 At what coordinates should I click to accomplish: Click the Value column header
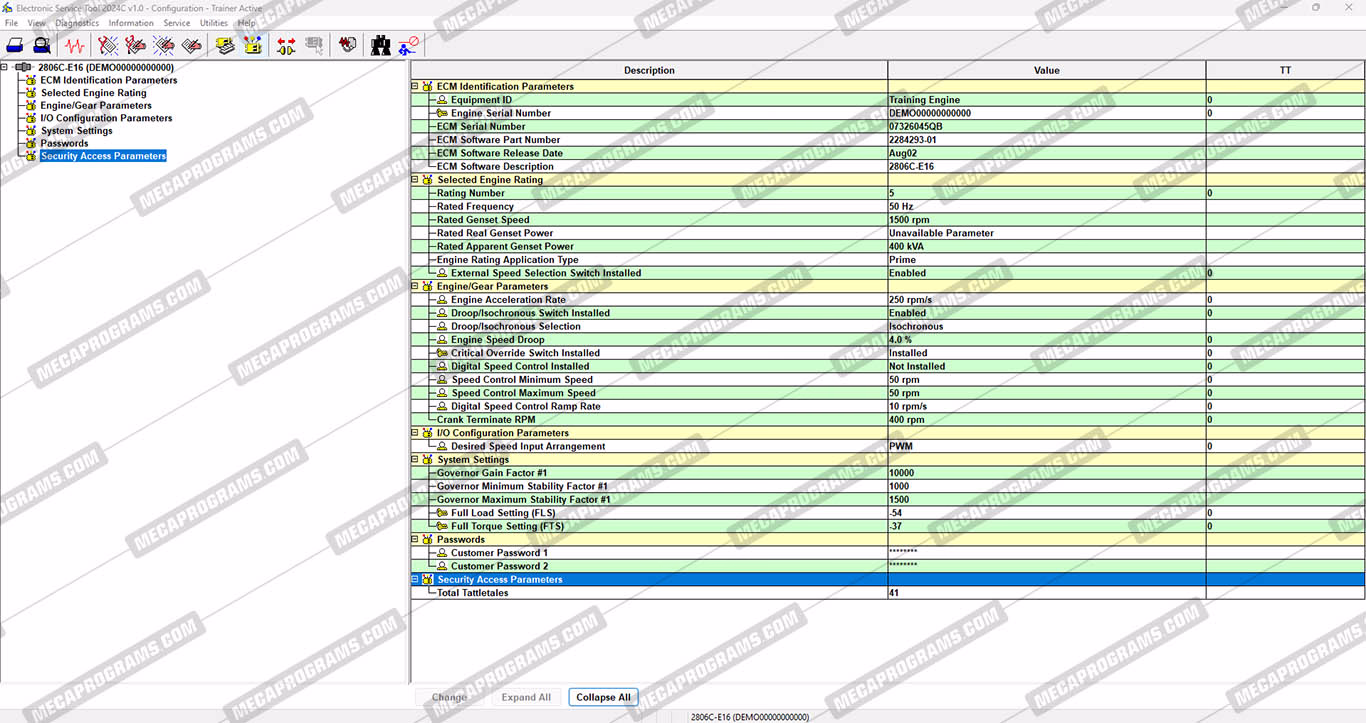point(1046,70)
